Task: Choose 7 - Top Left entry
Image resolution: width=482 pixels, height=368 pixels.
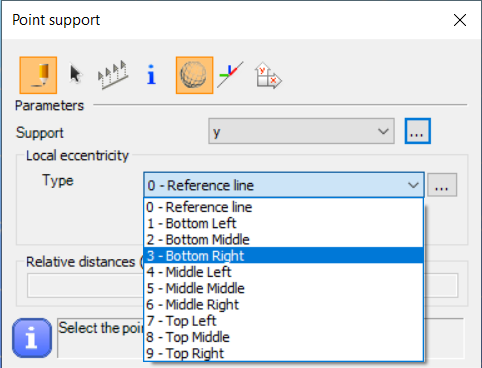Action: coord(284,321)
